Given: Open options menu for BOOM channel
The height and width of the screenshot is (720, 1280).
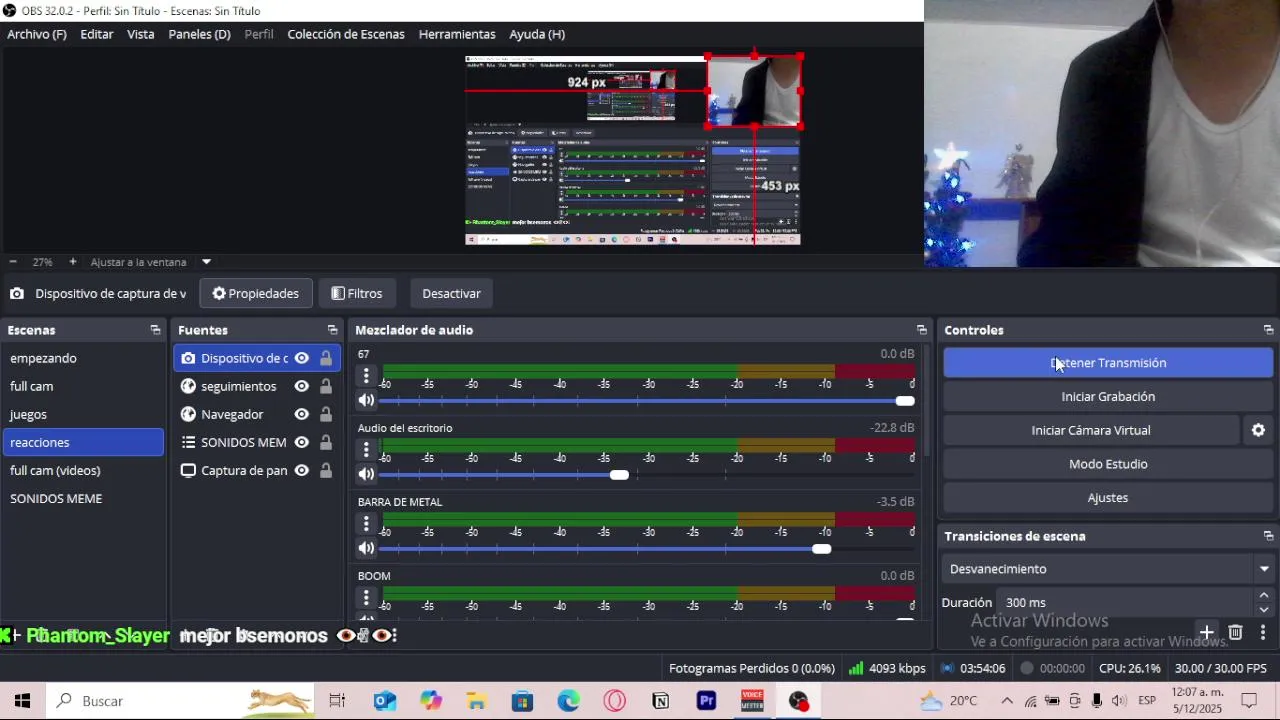Looking at the screenshot, I should [366, 598].
